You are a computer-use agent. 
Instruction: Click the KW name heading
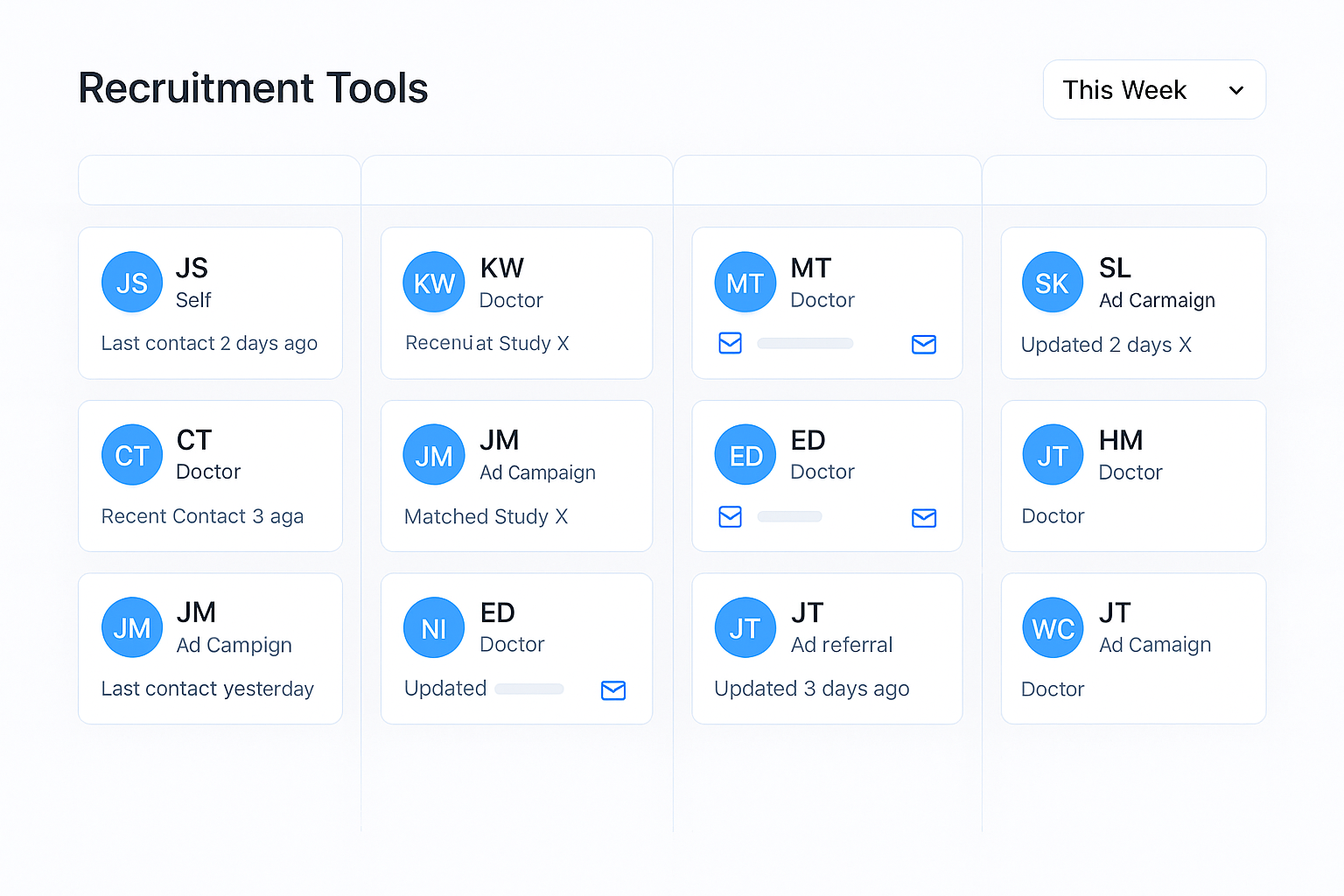tap(502, 267)
